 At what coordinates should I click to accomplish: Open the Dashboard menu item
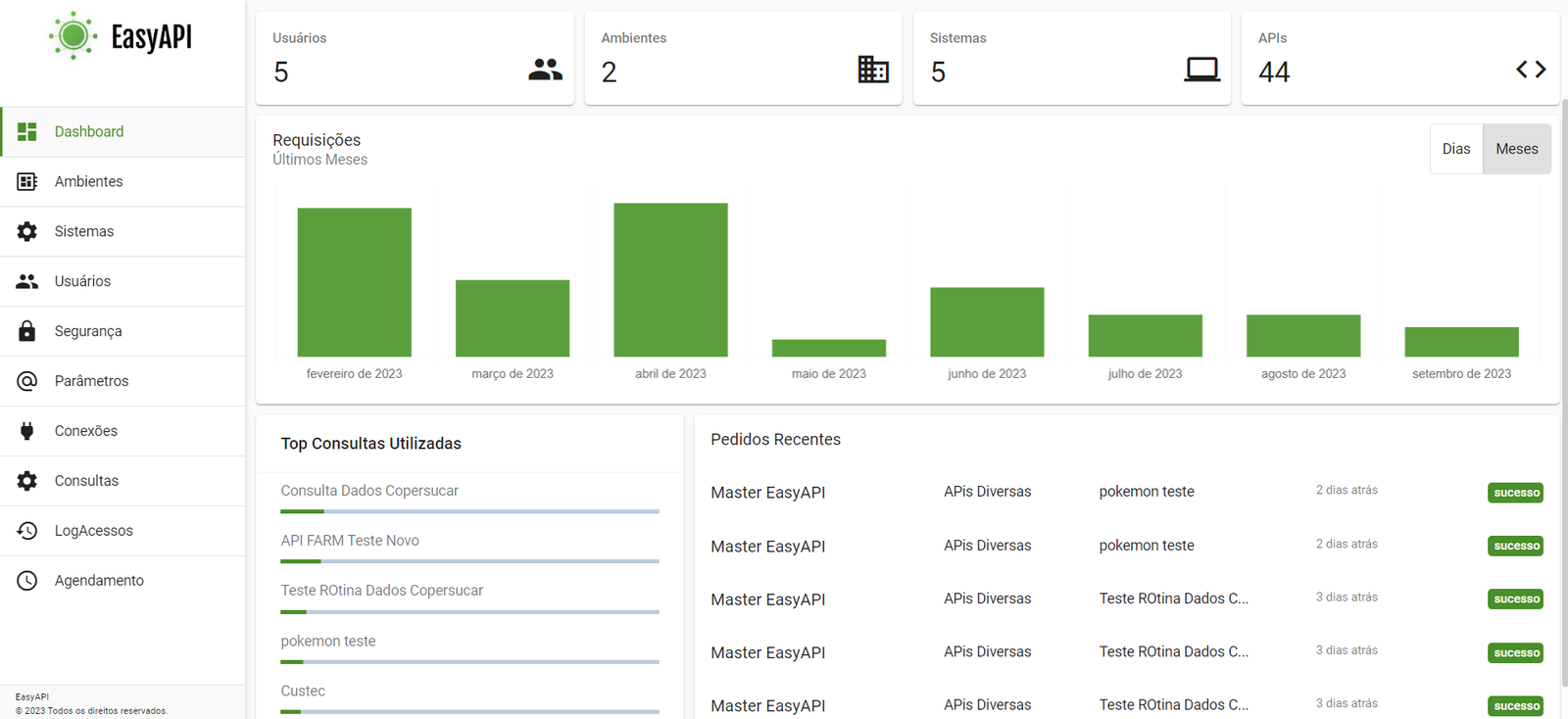(x=122, y=131)
